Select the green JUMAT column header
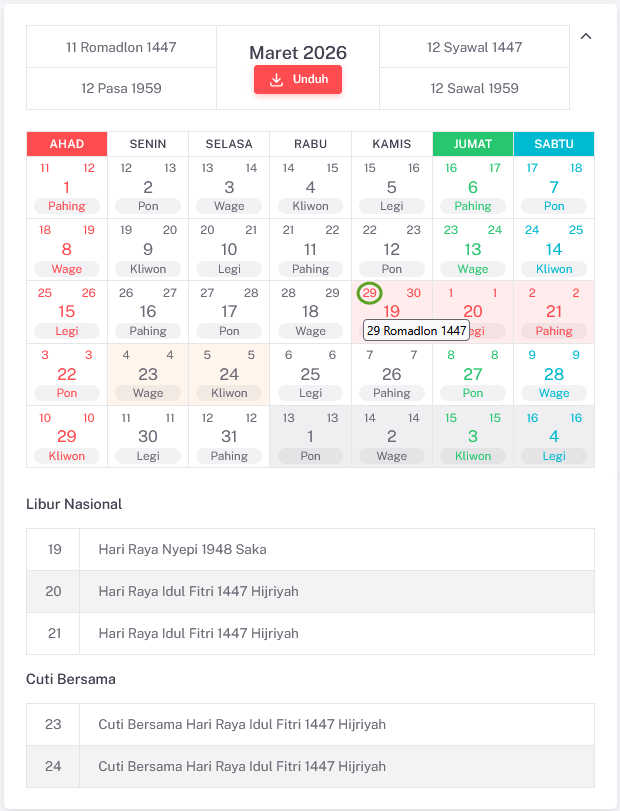620x811 pixels. 472,144
